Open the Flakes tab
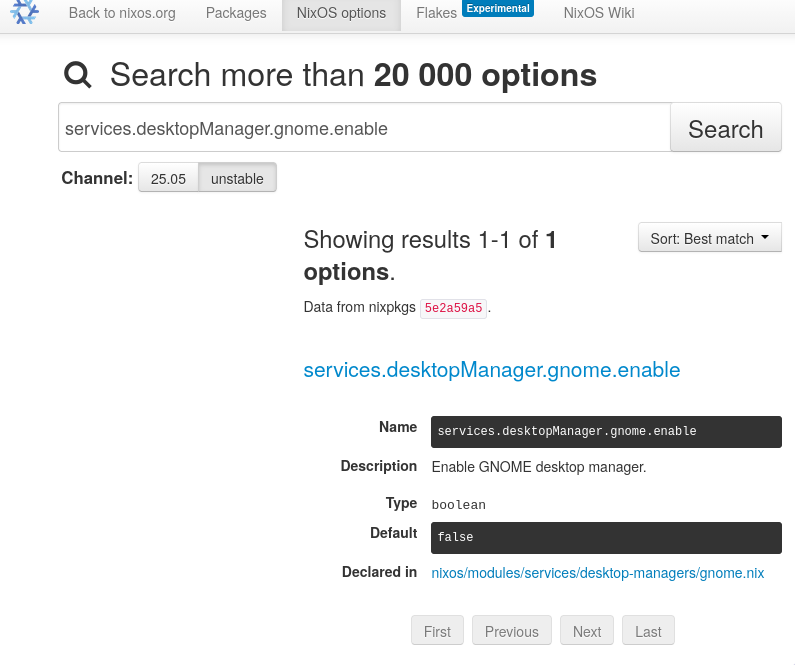Image resolution: width=795 pixels, height=665 pixels. tap(436, 14)
